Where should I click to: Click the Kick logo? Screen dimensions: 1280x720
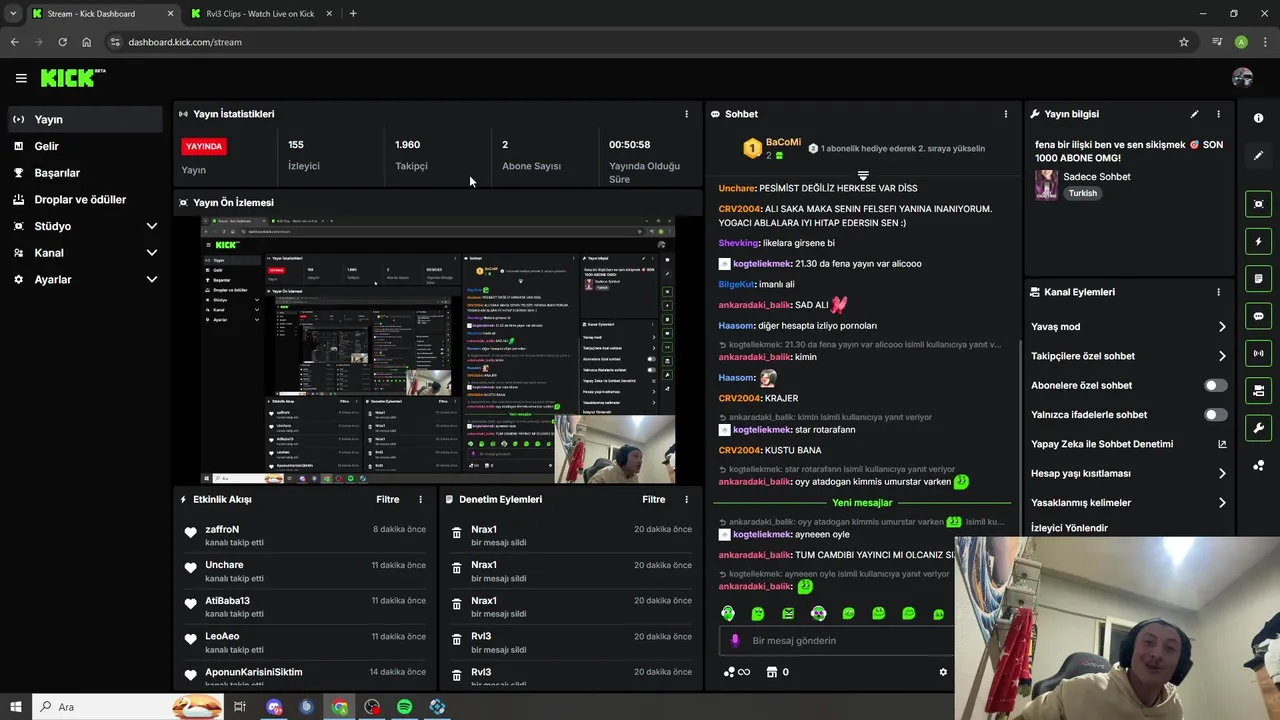tap(73, 78)
